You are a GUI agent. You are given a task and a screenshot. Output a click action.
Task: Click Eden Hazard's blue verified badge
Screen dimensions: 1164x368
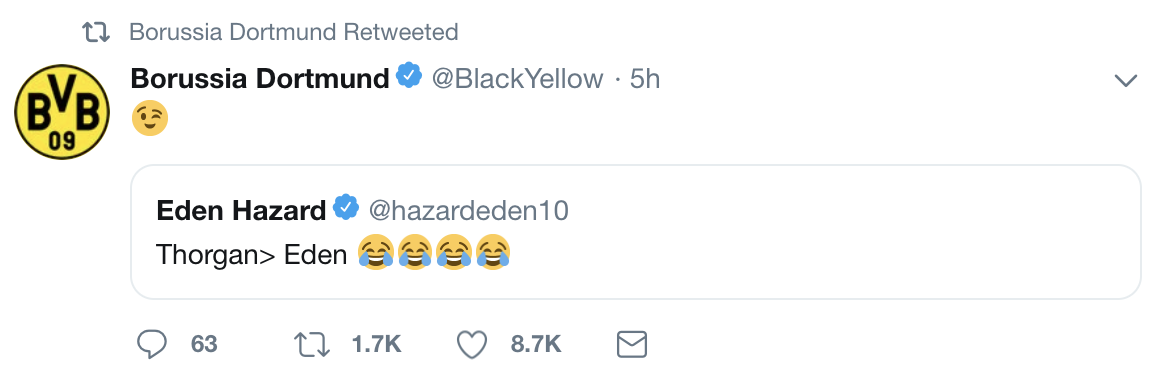click(345, 209)
